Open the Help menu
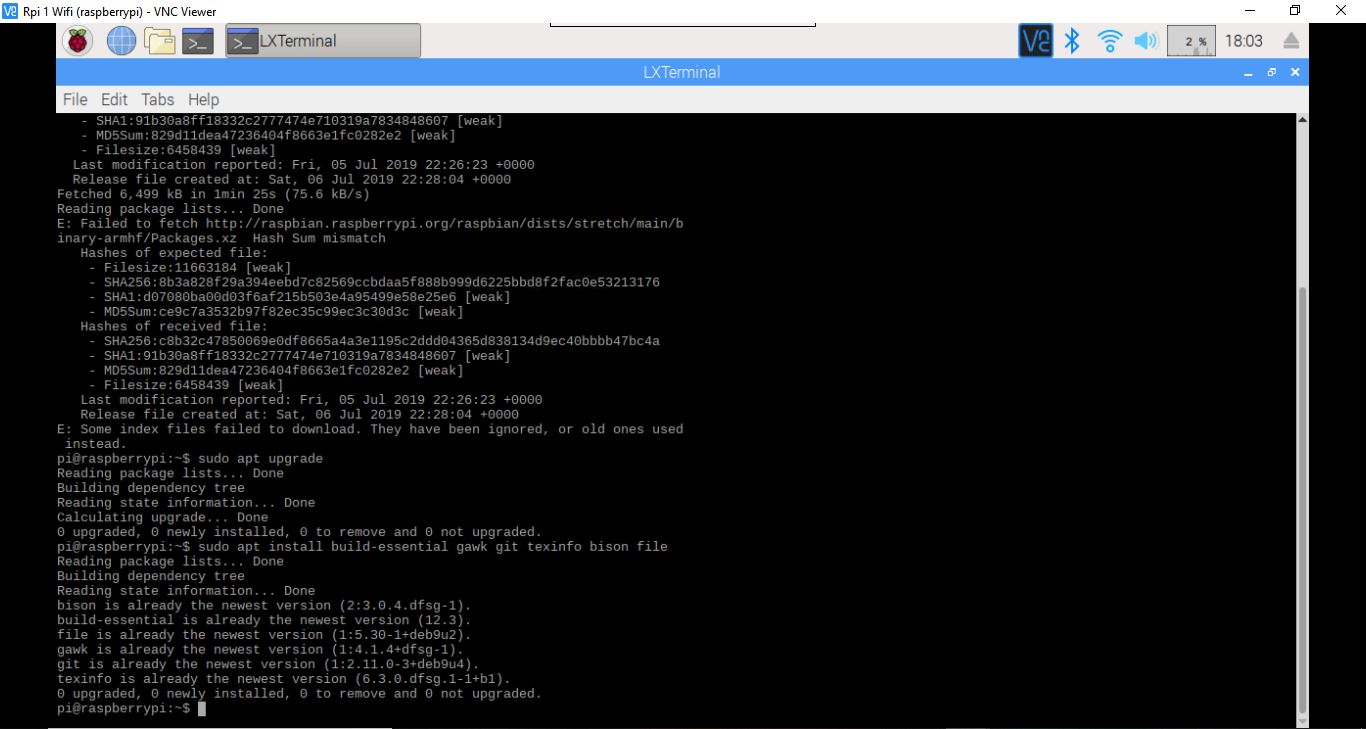The image size is (1366, 729). tap(203, 99)
